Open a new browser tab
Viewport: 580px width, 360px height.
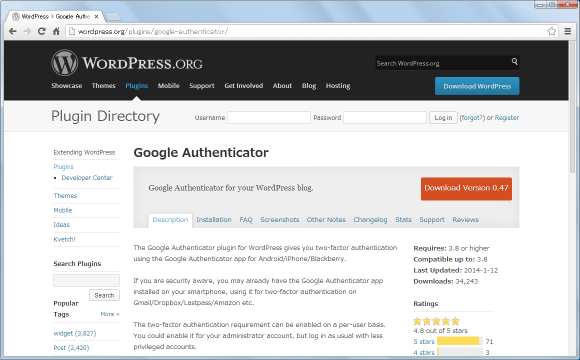[113, 17]
